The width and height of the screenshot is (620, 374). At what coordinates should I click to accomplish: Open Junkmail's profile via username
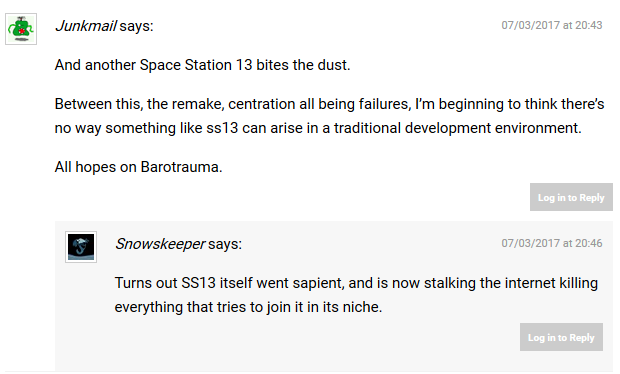85,26
